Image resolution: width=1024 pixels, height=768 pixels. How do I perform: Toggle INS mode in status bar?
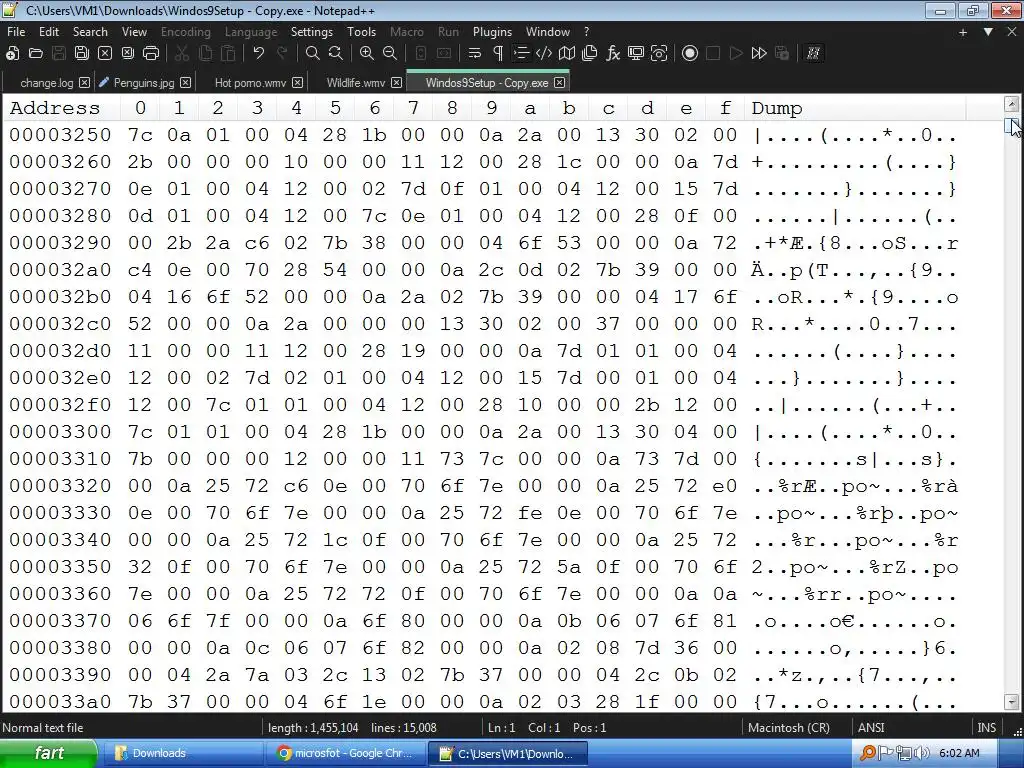(986, 728)
